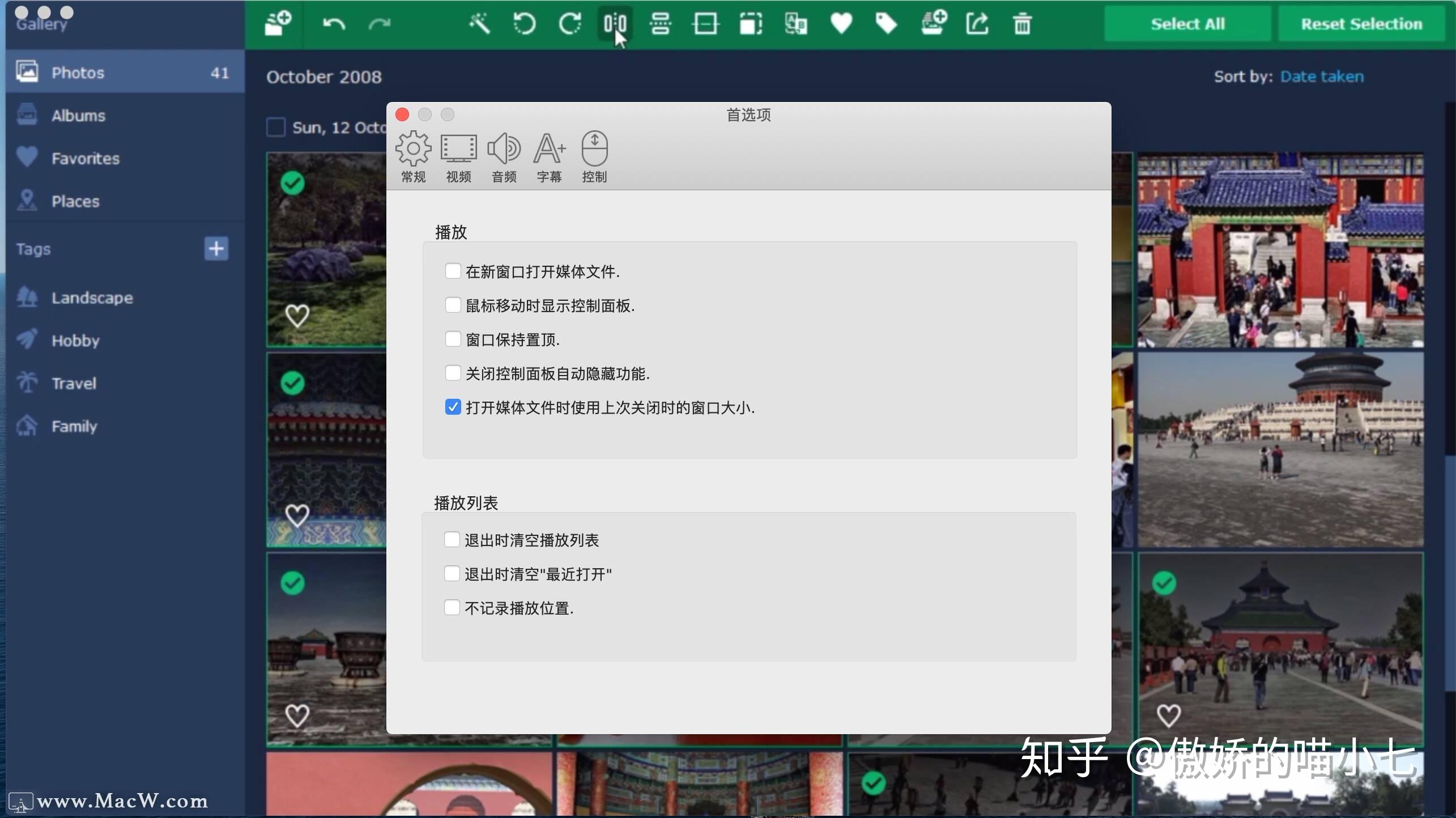The image size is (1456, 818).
Task: Expand the Tags section with plus button
Action: coord(216,249)
